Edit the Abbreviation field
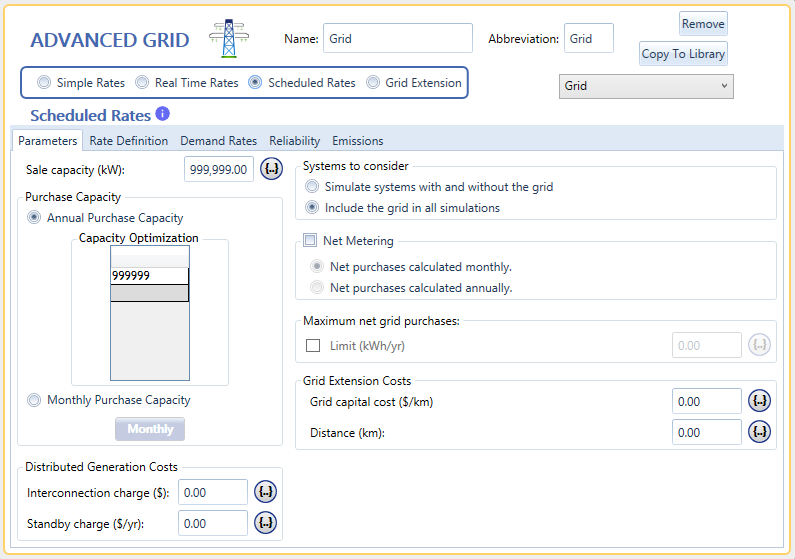795x559 pixels. [589, 39]
